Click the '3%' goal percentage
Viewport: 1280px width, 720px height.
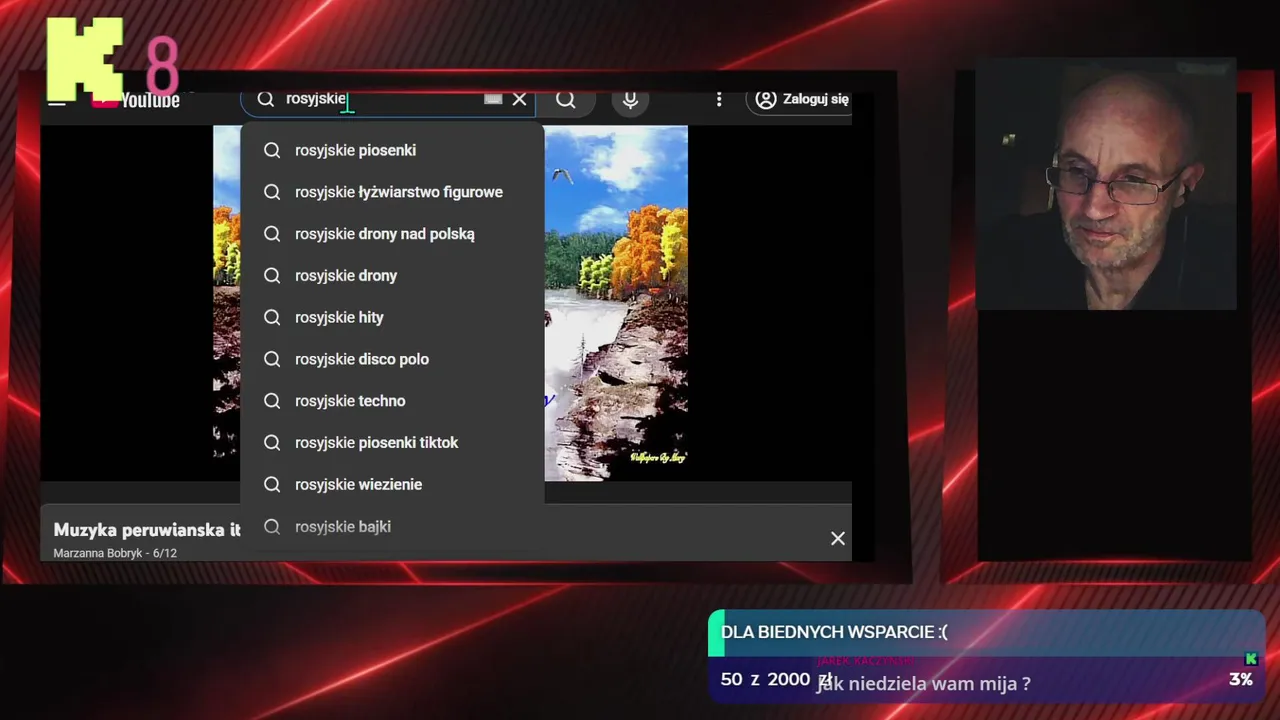coord(1241,679)
